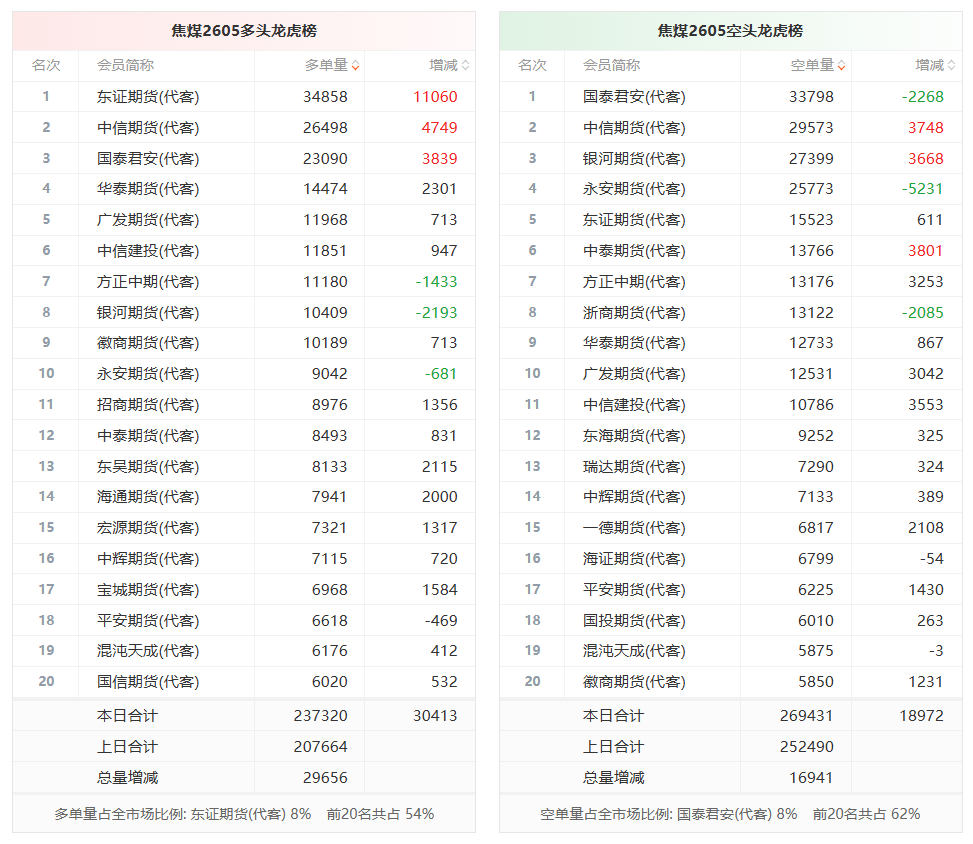Select 海证期货(代客) in the short table
Image resolution: width=973 pixels, height=844 pixels.
click(x=634, y=559)
